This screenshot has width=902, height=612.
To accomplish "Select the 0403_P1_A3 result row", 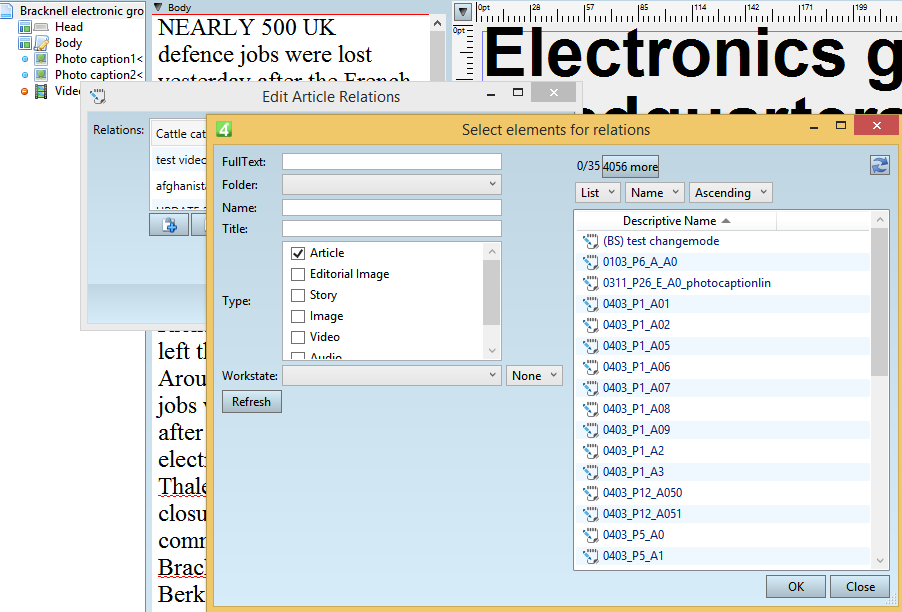I will [724, 472].
